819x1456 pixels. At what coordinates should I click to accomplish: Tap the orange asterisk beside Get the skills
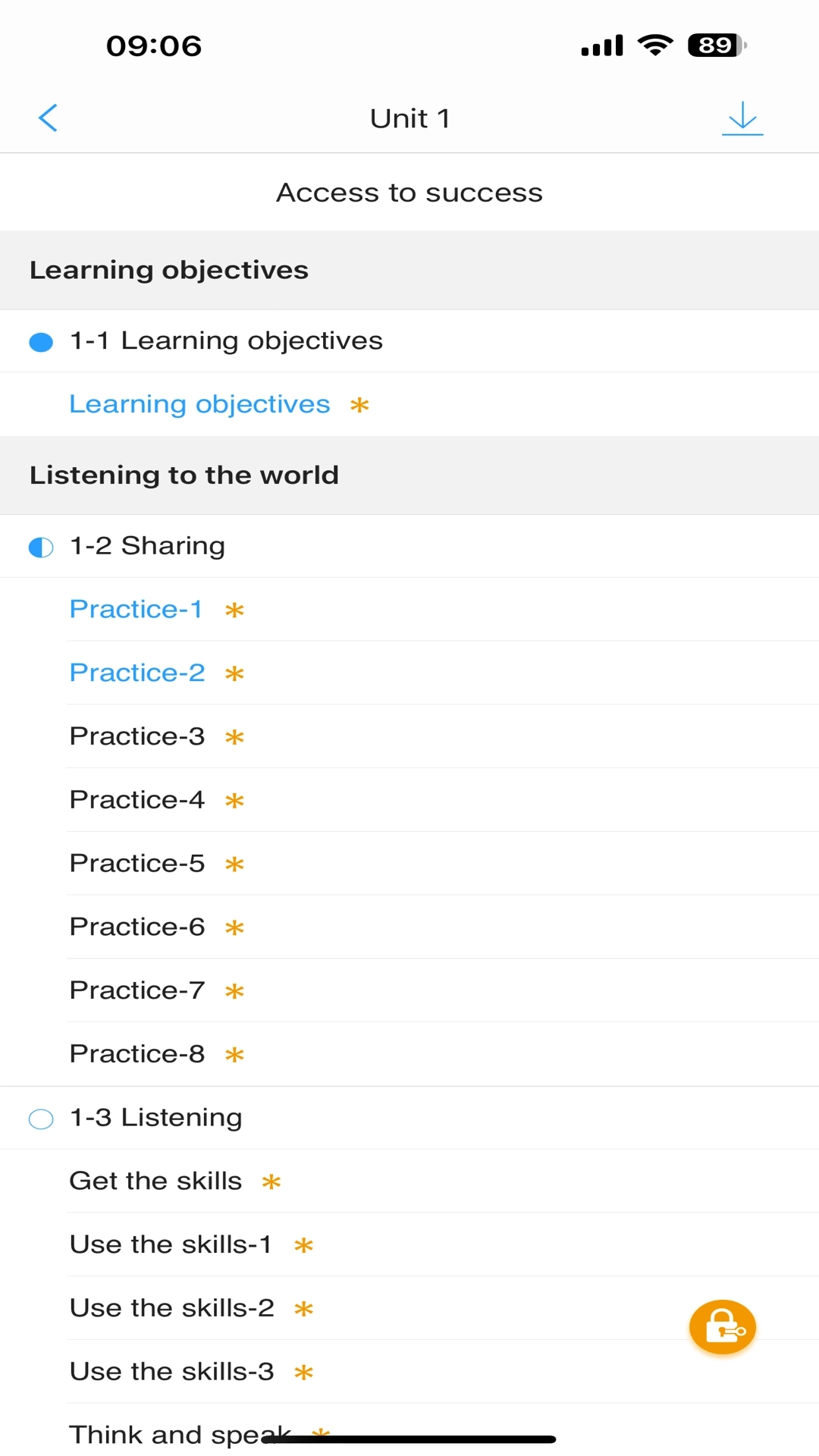[271, 1181]
